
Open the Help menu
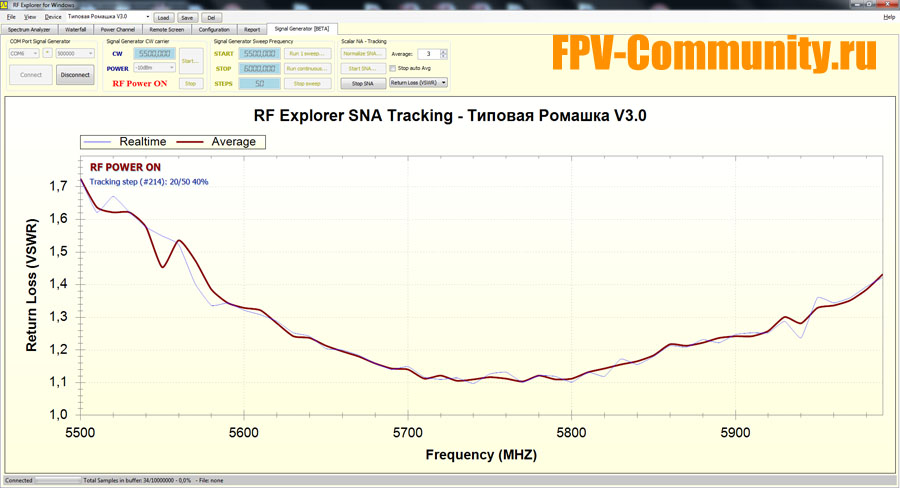click(x=889, y=17)
